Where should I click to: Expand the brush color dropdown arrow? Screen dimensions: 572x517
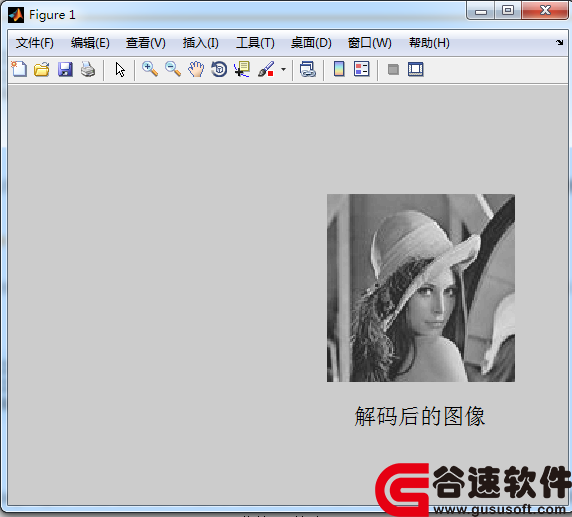tap(283, 69)
